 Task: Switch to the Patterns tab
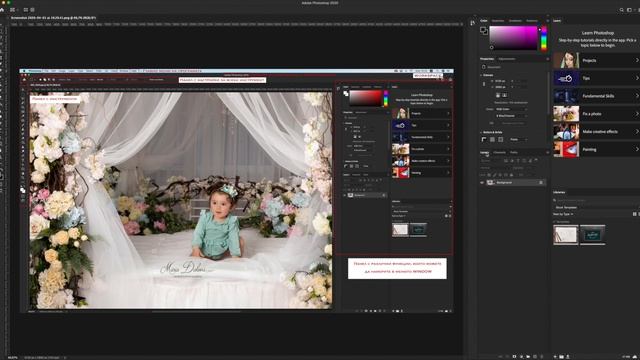(532, 21)
